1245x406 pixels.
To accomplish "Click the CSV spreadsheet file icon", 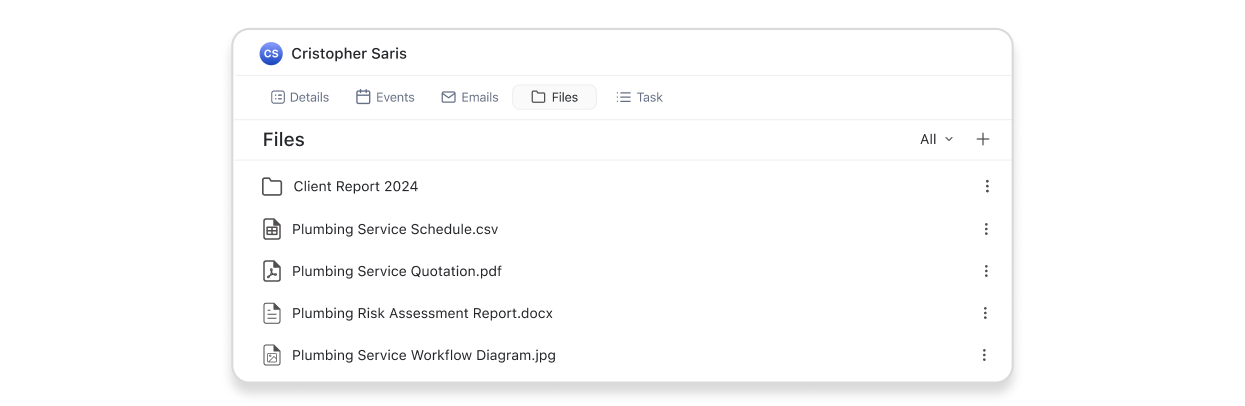I will point(272,229).
